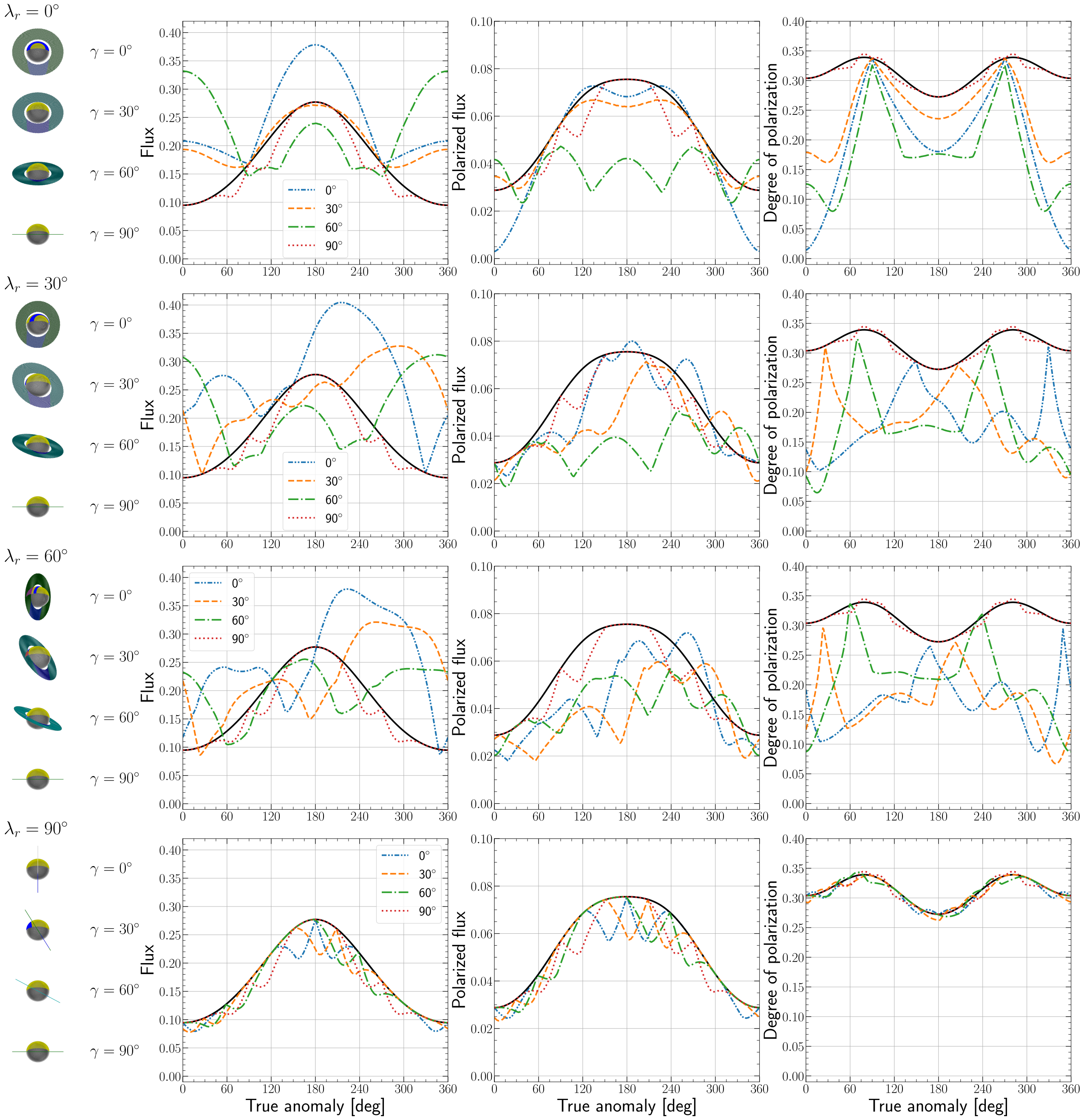Click the λr = 60° row heading
Viewport: 1084px width, 1120px height.
click(36, 556)
